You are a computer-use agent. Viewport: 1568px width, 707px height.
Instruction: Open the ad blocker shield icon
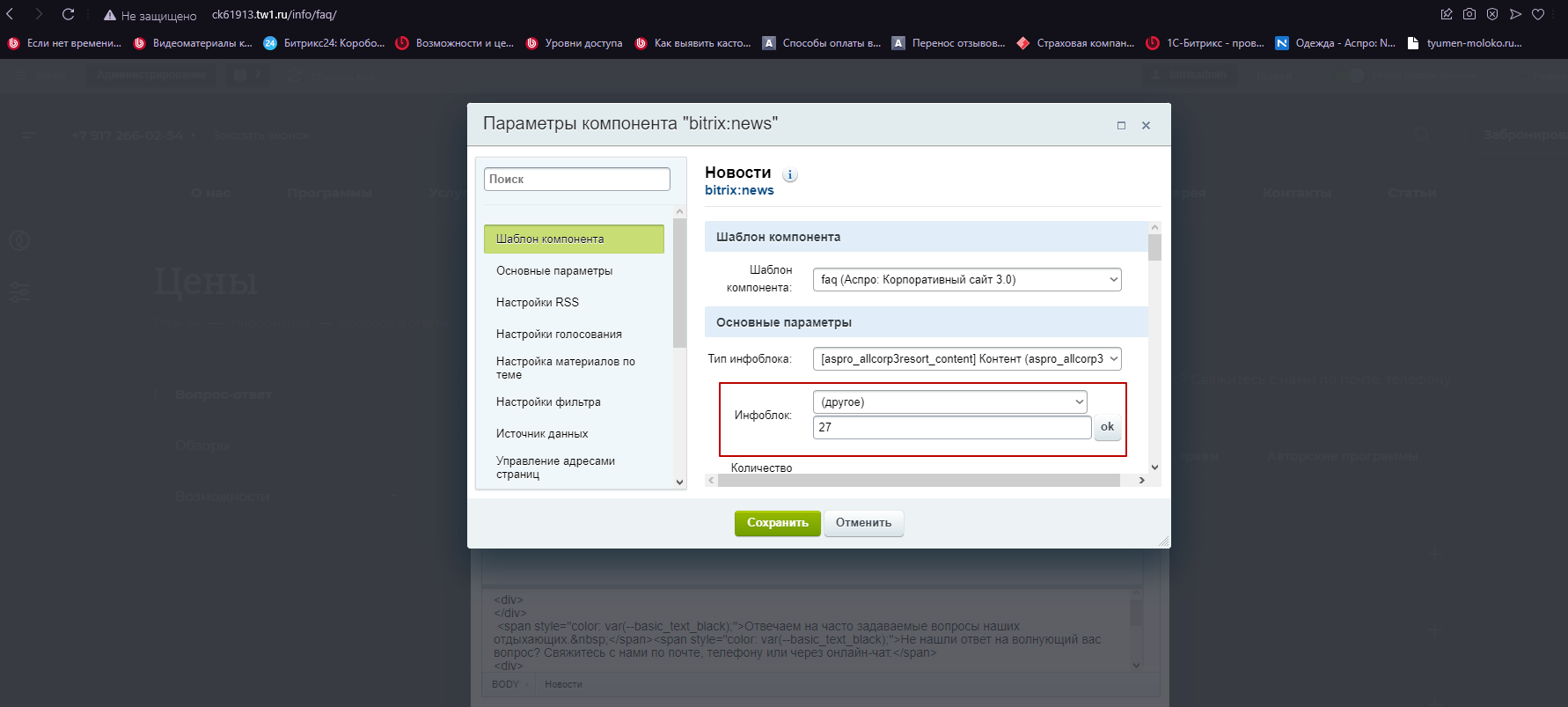[1492, 14]
